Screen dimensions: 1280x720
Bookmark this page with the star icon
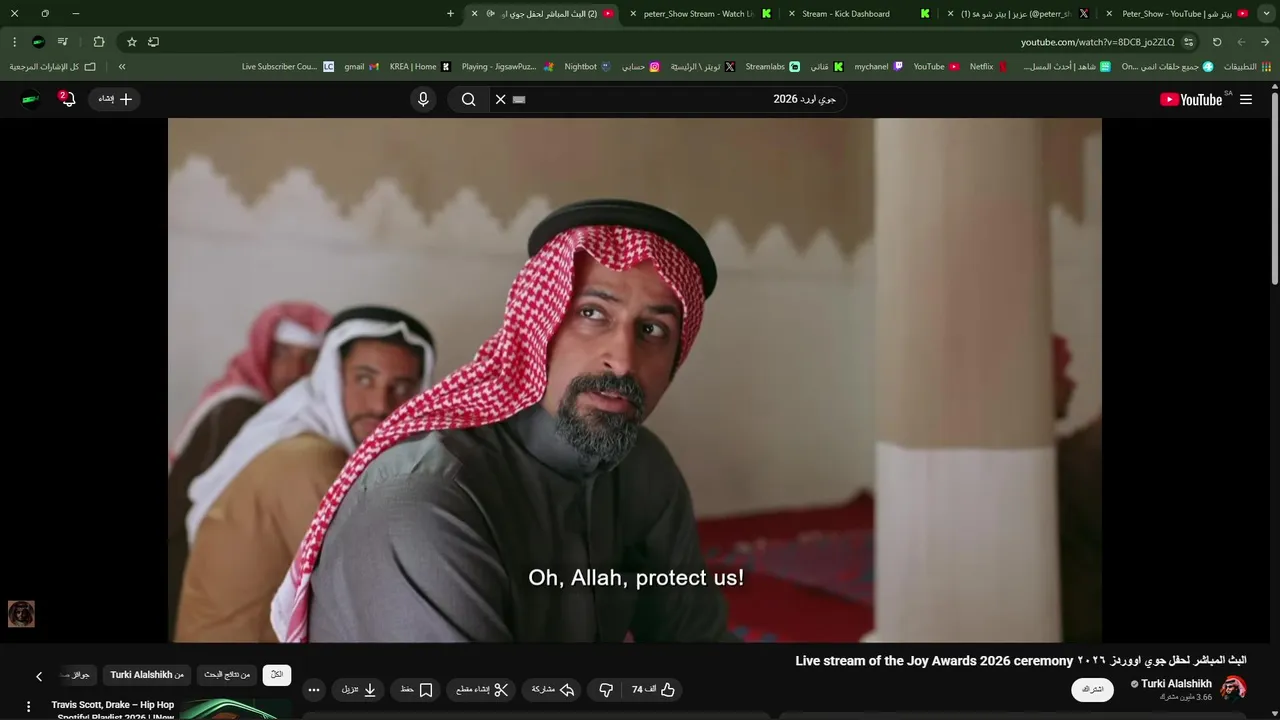131,42
